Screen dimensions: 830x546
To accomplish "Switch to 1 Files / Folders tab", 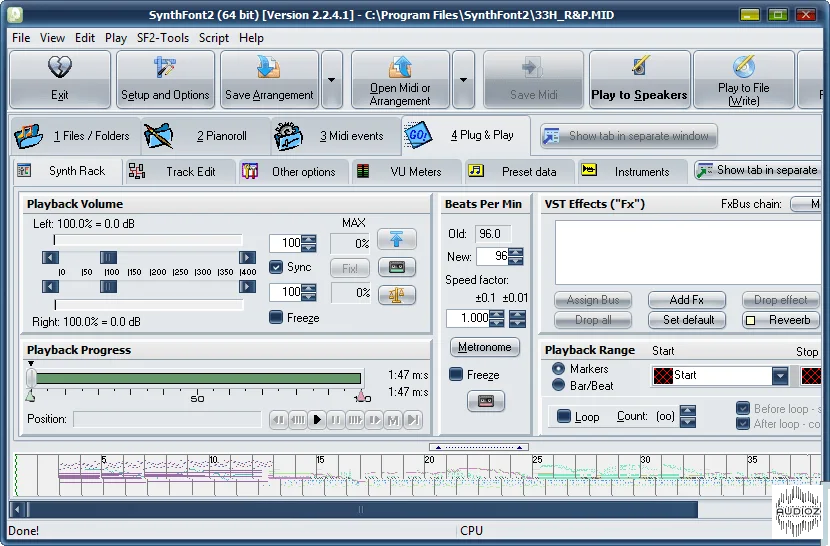I will [x=76, y=136].
